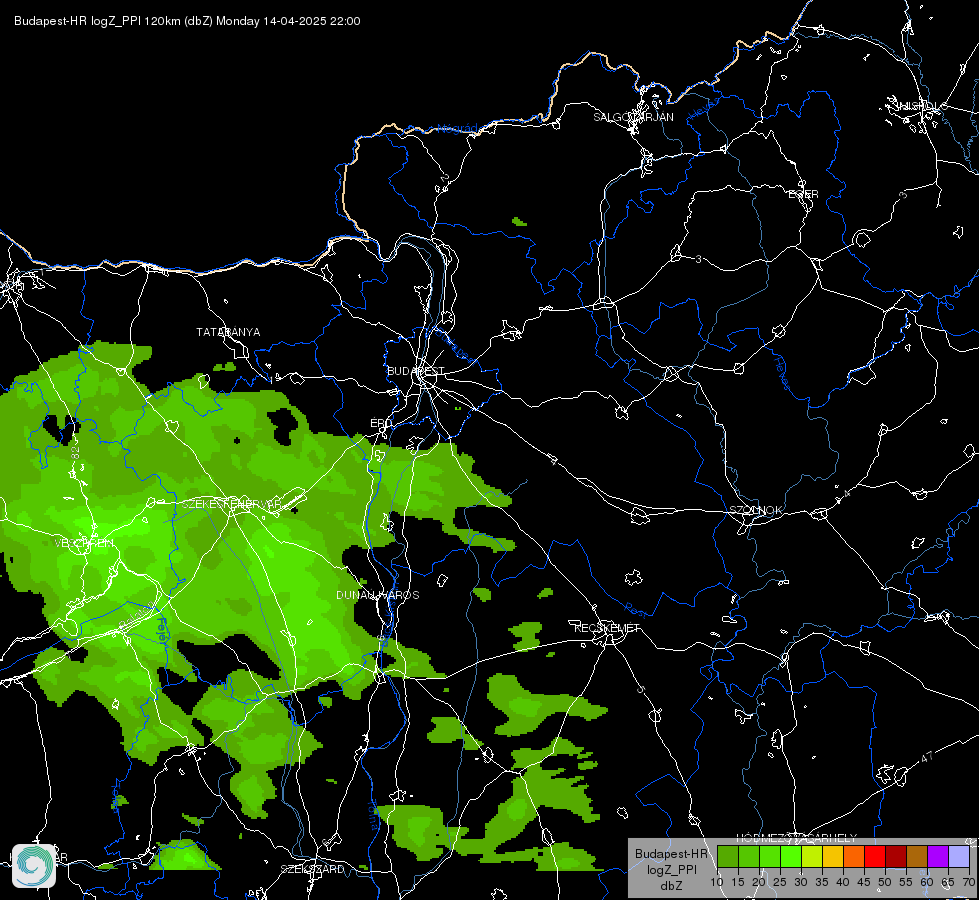Click the spiral weather service logo
Screen dimensions: 979x900
pyautogui.click(x=34, y=866)
